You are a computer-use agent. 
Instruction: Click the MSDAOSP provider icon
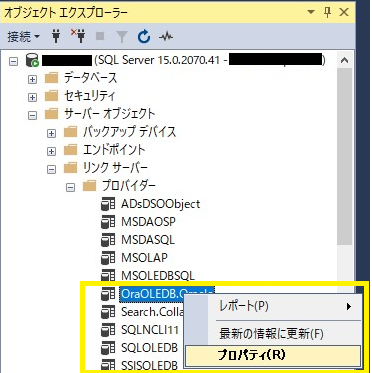[x=108, y=222]
